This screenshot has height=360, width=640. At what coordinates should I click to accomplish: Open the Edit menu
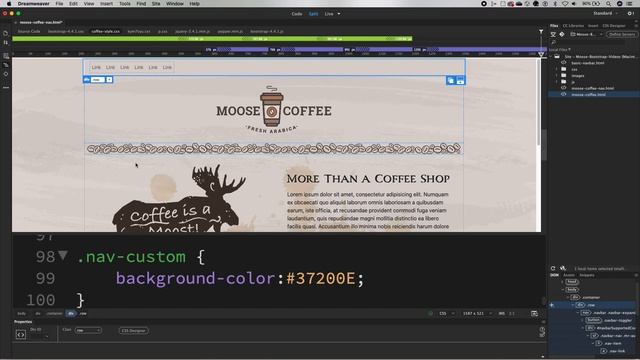pyautogui.click(x=73, y=4)
